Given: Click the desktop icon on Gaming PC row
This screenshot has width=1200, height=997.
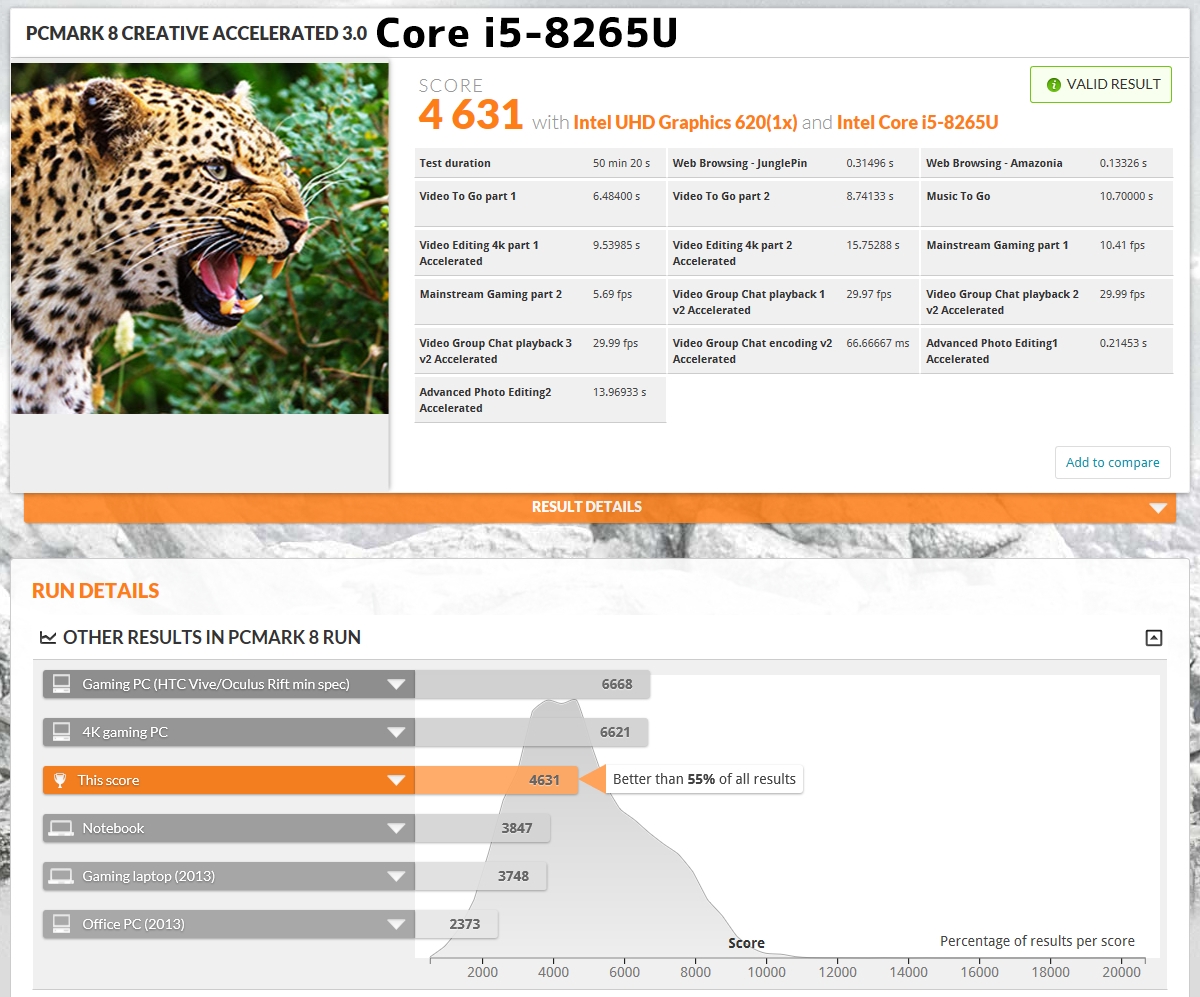Looking at the screenshot, I should 62,684.
